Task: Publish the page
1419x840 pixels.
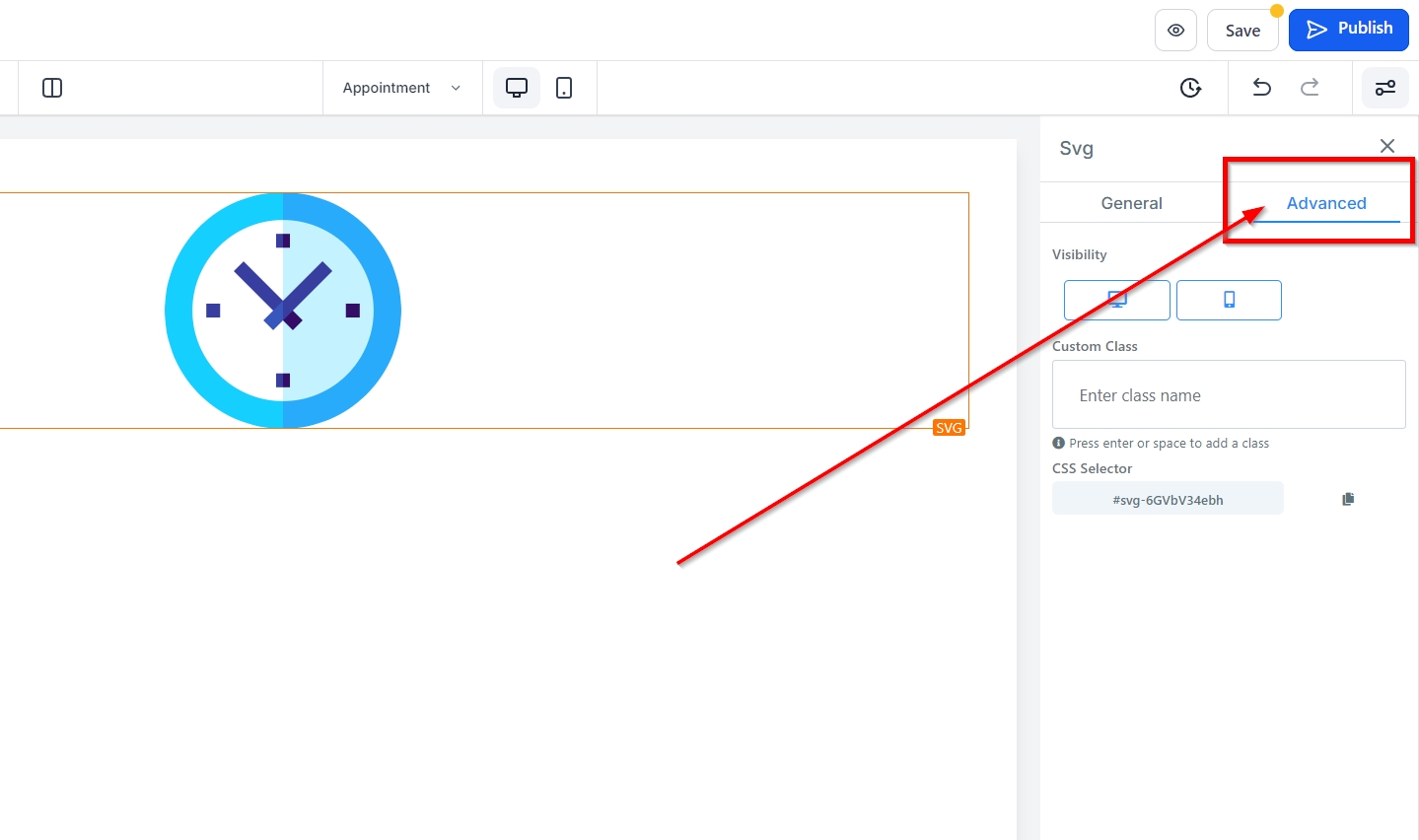Action: coord(1348,30)
